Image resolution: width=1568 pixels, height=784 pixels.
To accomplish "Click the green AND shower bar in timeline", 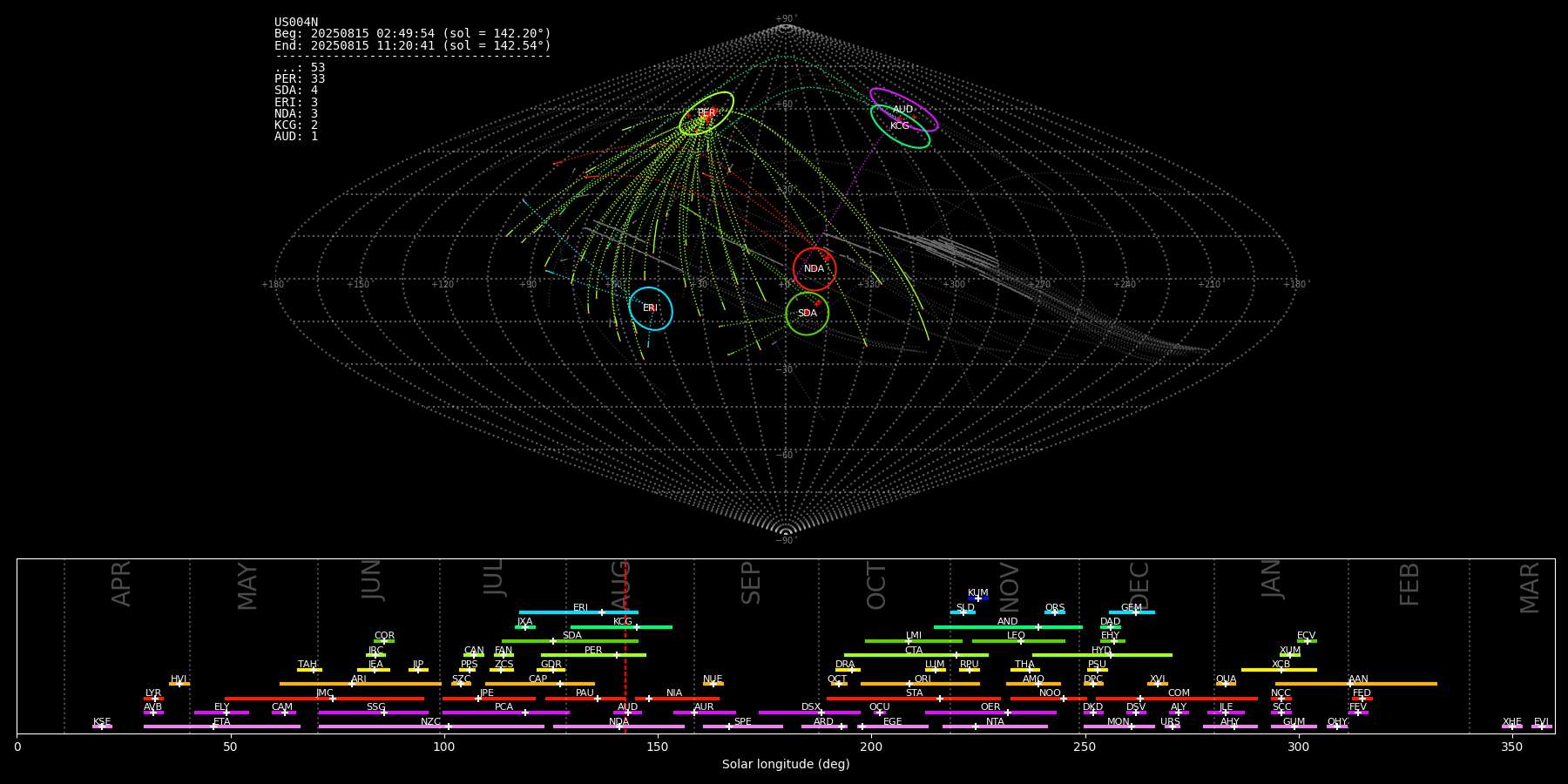I will [1008, 627].
